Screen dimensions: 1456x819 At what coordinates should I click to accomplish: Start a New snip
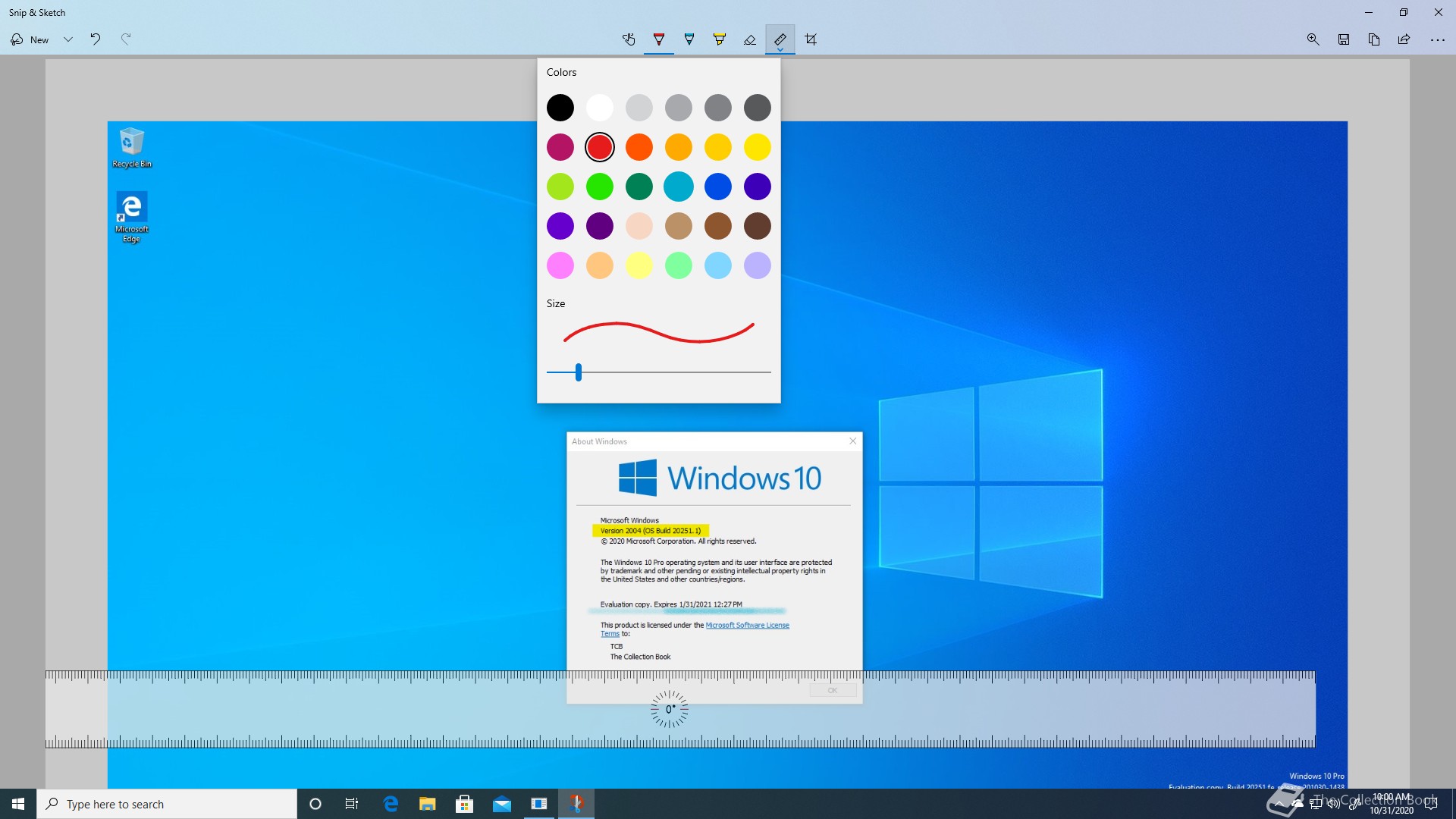click(x=30, y=39)
